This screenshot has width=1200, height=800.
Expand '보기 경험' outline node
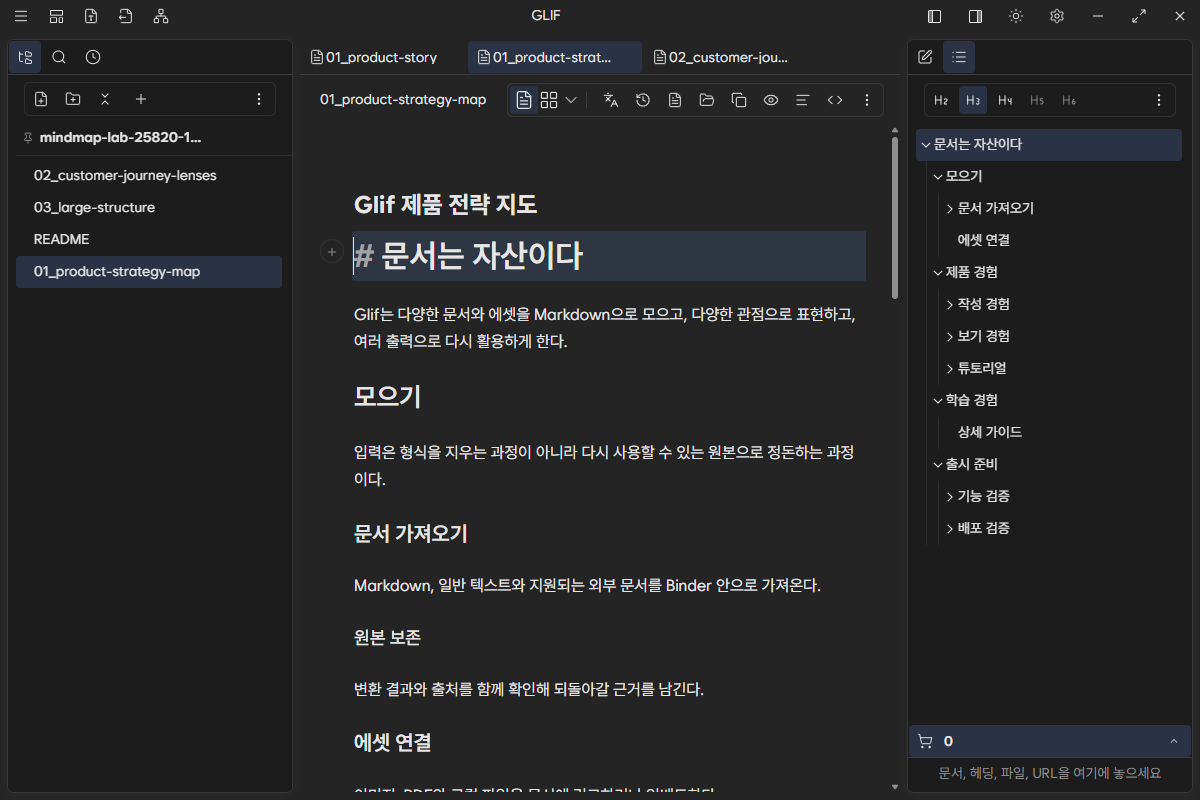(x=949, y=336)
